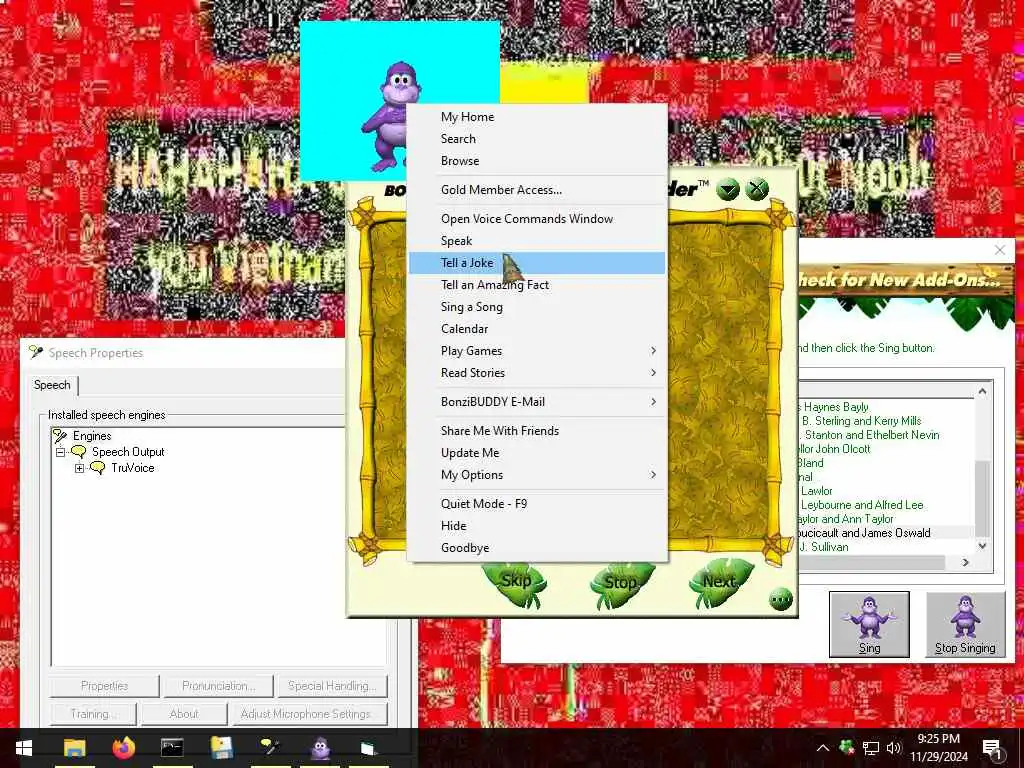This screenshot has width=1024, height=768.
Task: Click the floppy disk taskbar icon
Action: point(221,748)
